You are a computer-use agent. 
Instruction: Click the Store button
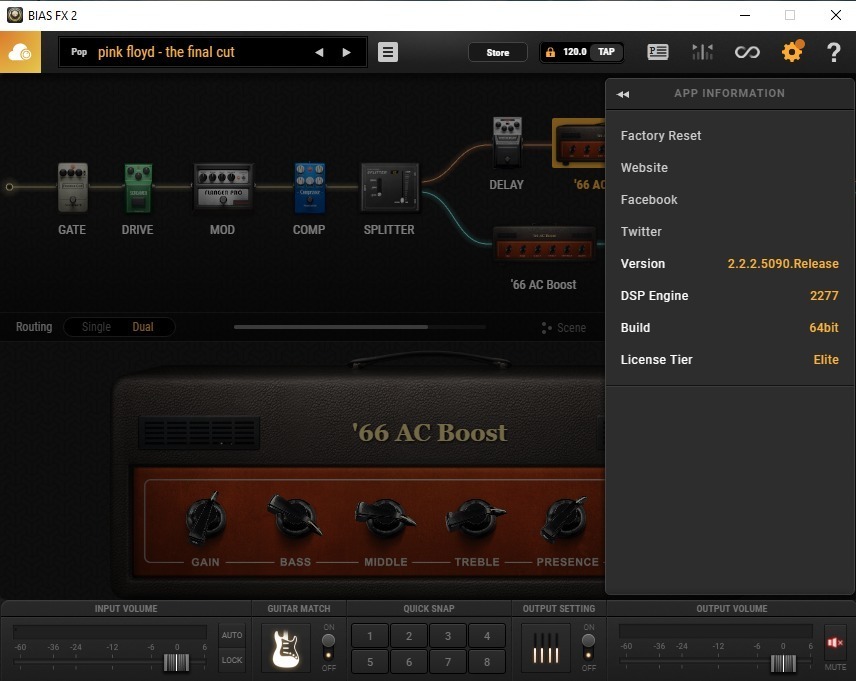coord(498,52)
